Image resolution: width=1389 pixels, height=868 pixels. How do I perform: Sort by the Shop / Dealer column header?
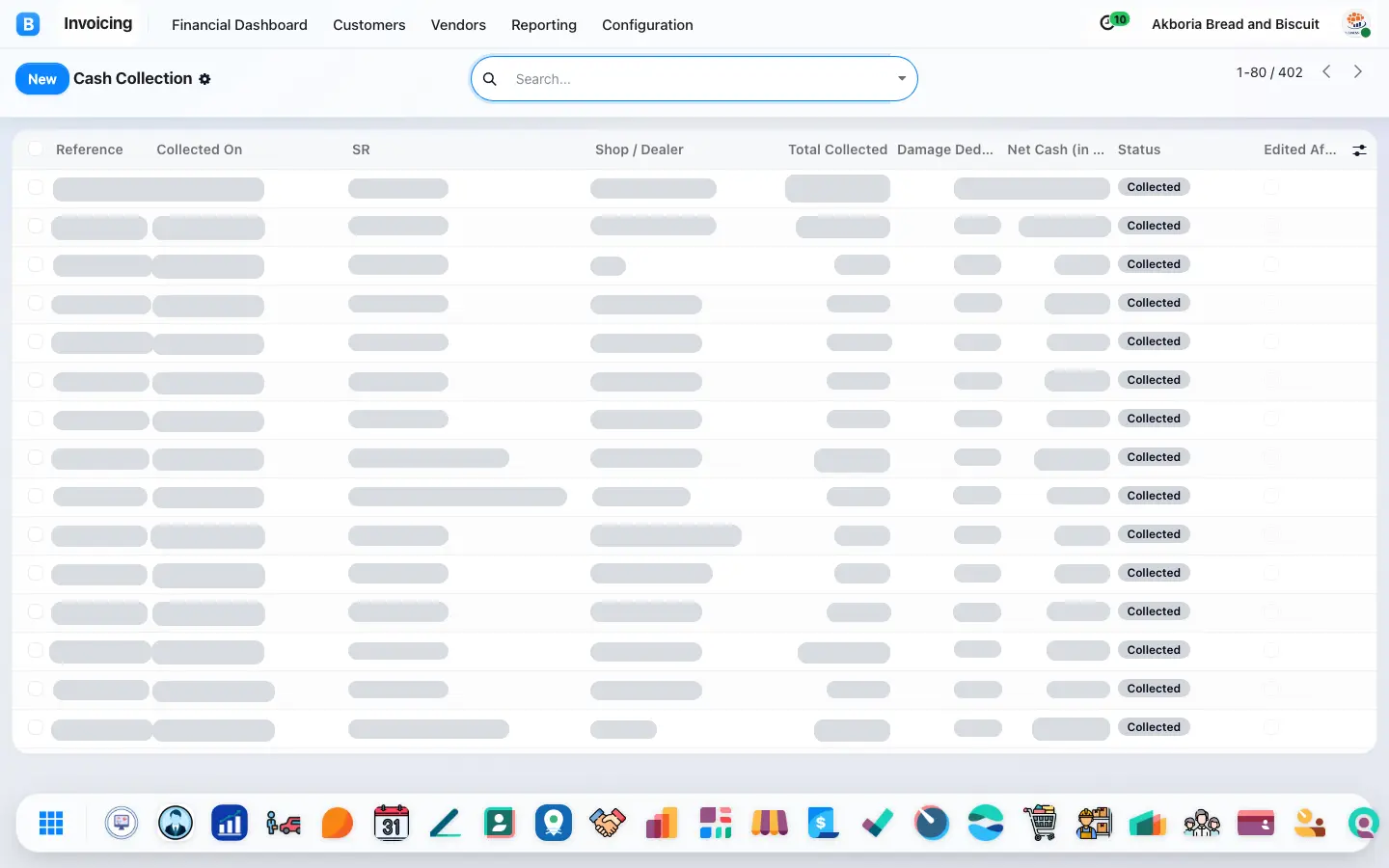coord(640,149)
